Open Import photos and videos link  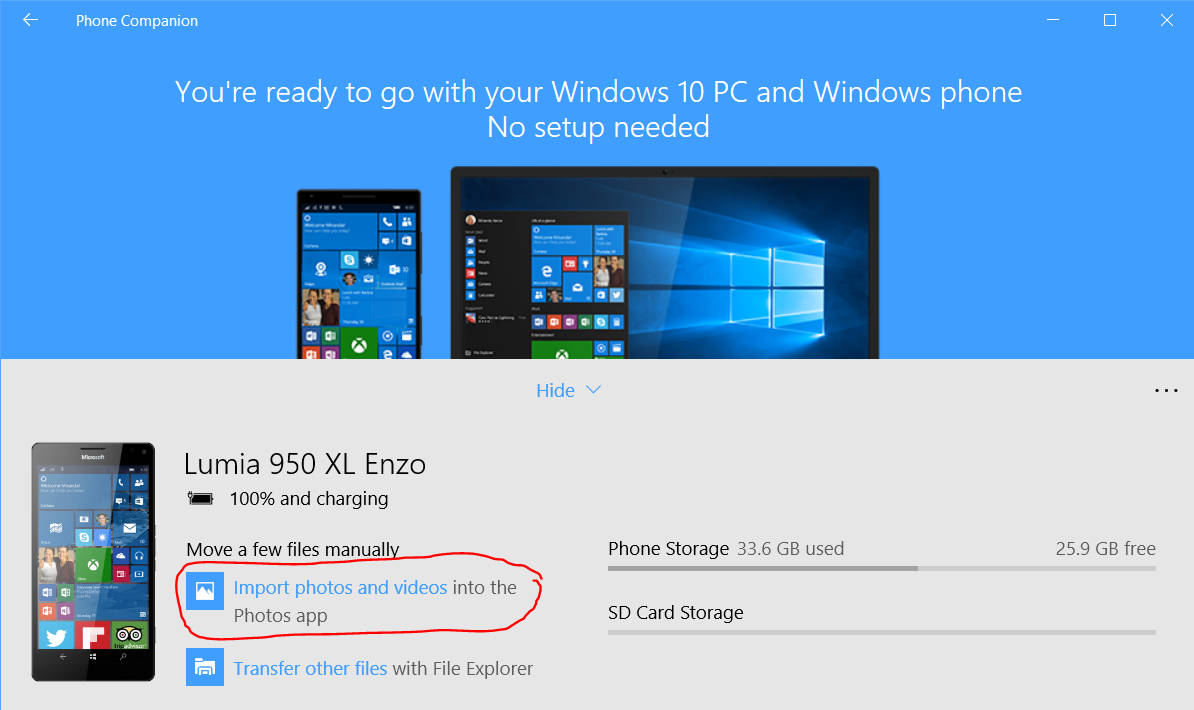pyautogui.click(x=340, y=588)
